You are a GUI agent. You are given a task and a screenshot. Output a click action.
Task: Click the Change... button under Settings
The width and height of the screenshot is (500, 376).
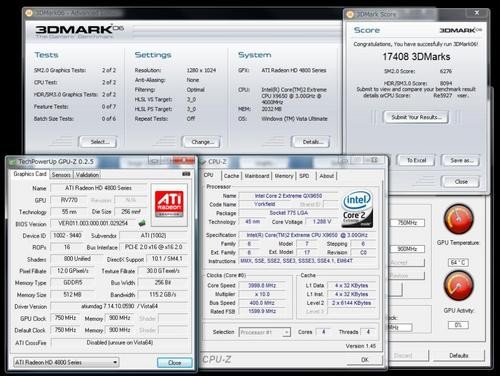(x=201, y=142)
